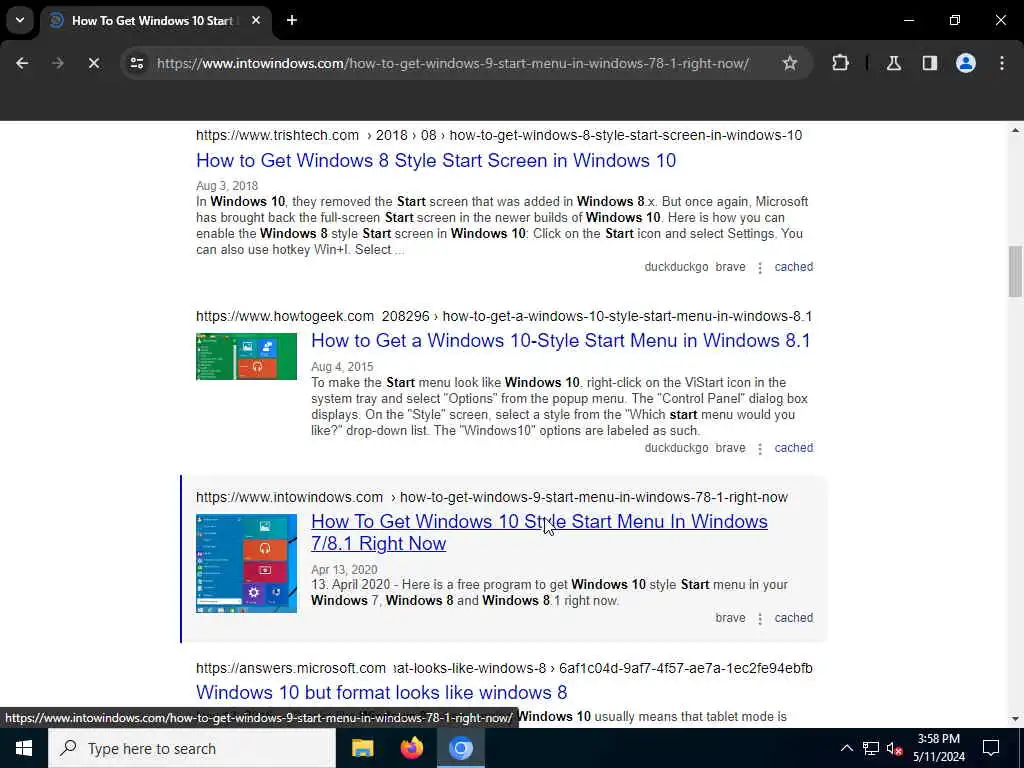This screenshot has height=768, width=1024.
Task: Click brave source on intowindows result
Action: coord(730,617)
